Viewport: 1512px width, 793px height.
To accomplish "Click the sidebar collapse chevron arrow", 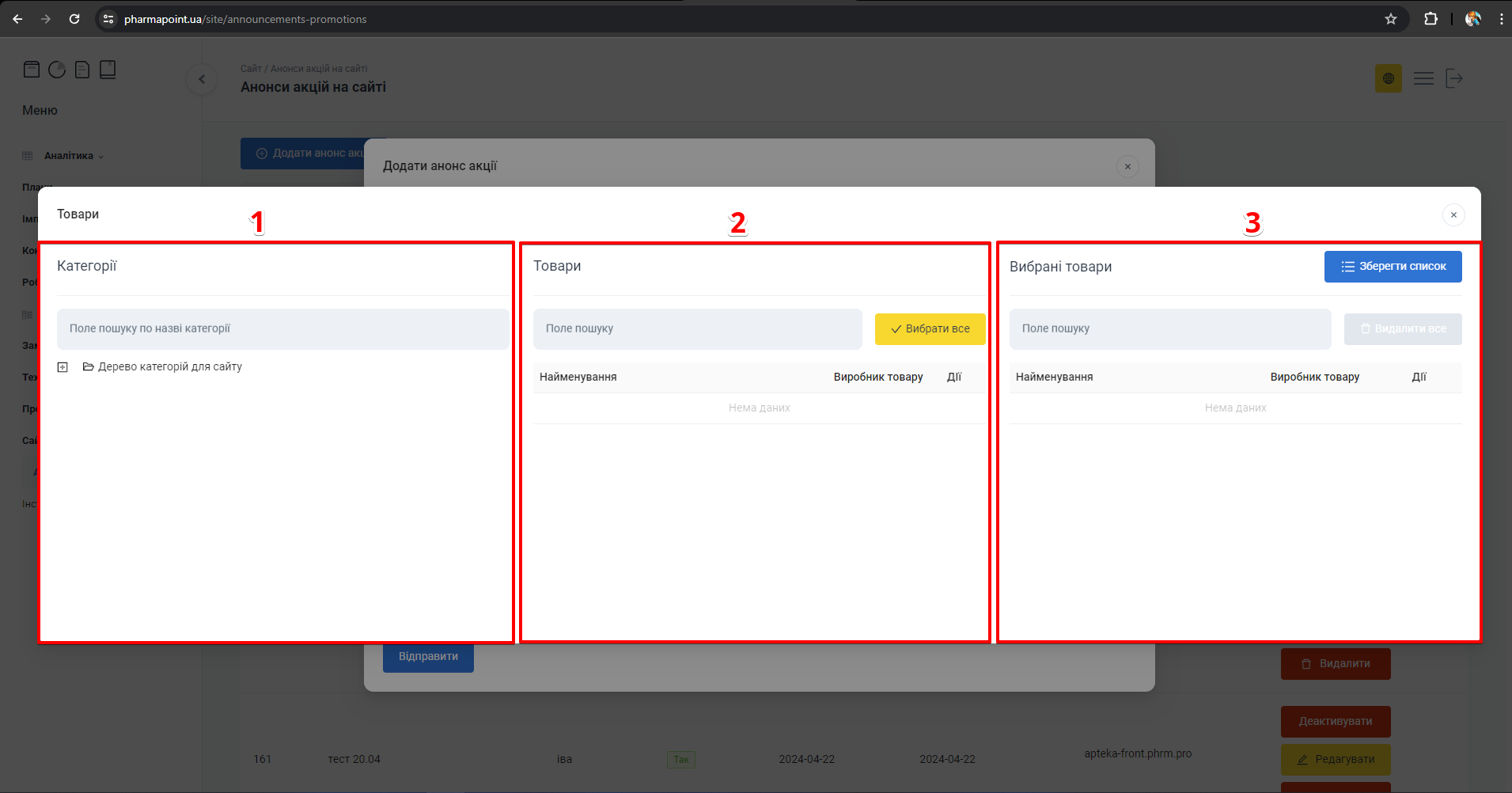I will coord(202,79).
